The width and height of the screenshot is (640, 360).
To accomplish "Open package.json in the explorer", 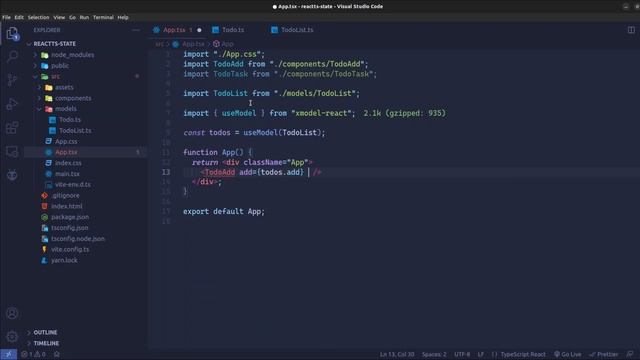I will point(70,217).
